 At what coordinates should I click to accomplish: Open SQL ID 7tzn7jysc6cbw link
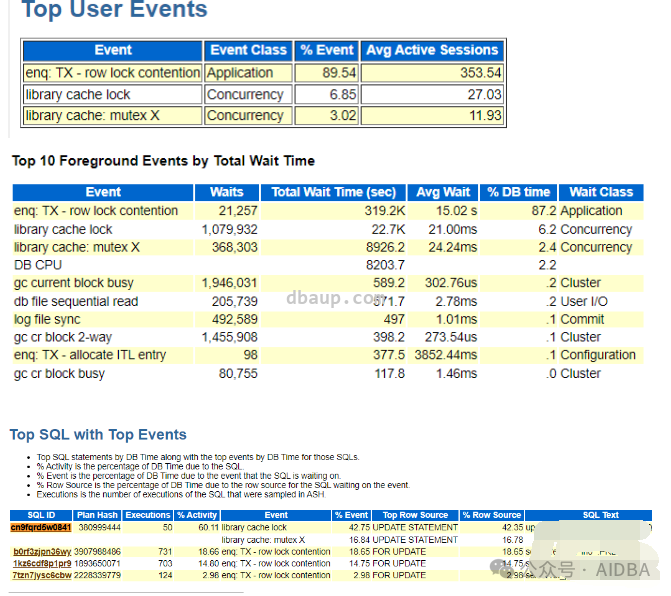point(42,575)
